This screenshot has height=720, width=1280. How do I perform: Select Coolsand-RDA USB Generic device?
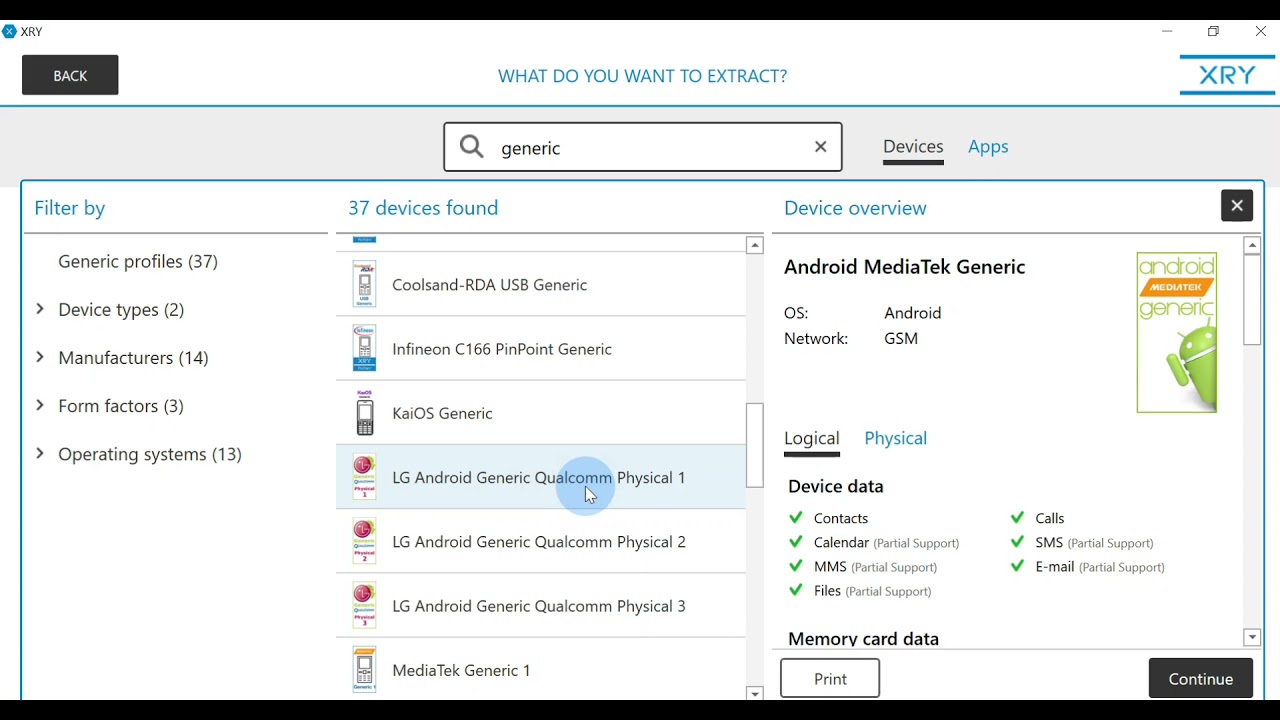click(x=541, y=285)
